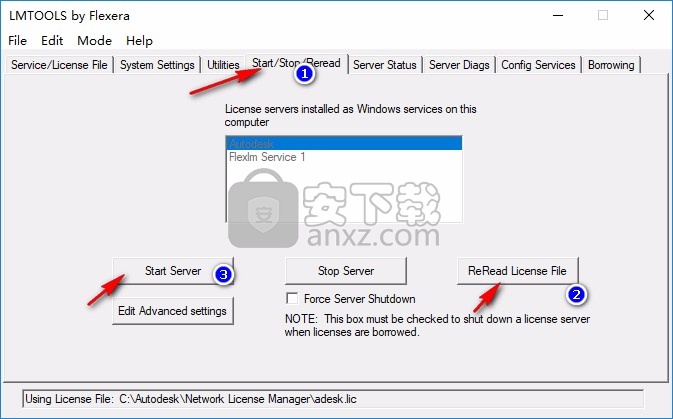
Task: Open the Utilities tab
Action: 223,65
